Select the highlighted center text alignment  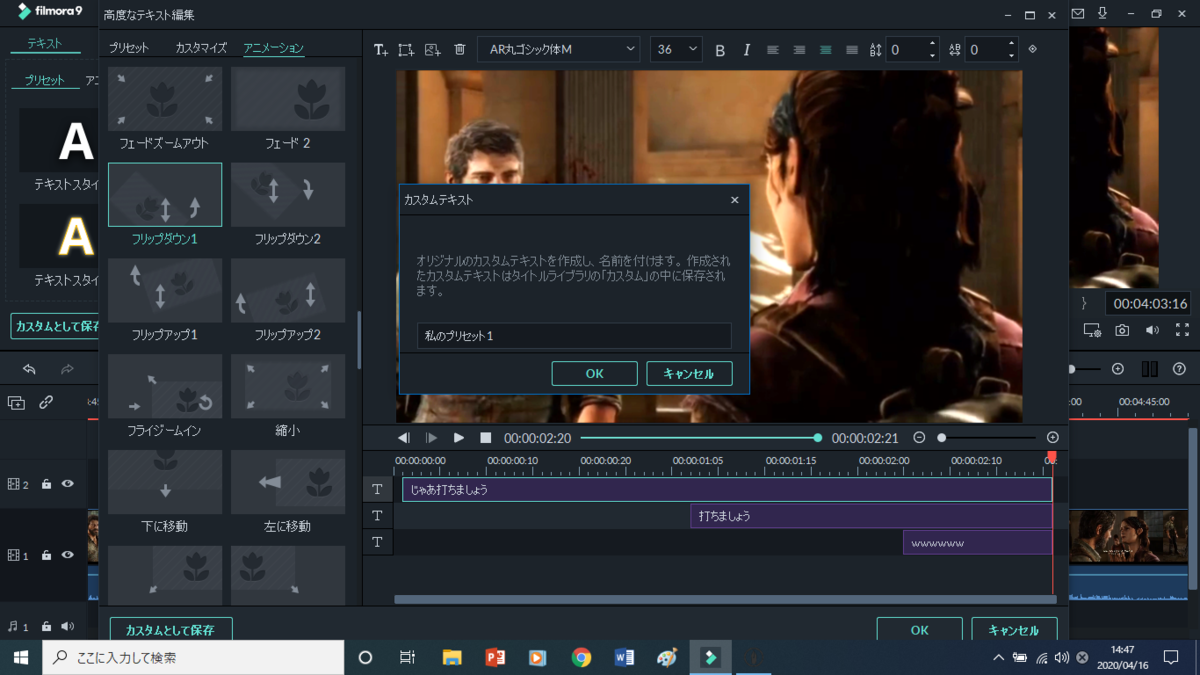click(x=825, y=50)
